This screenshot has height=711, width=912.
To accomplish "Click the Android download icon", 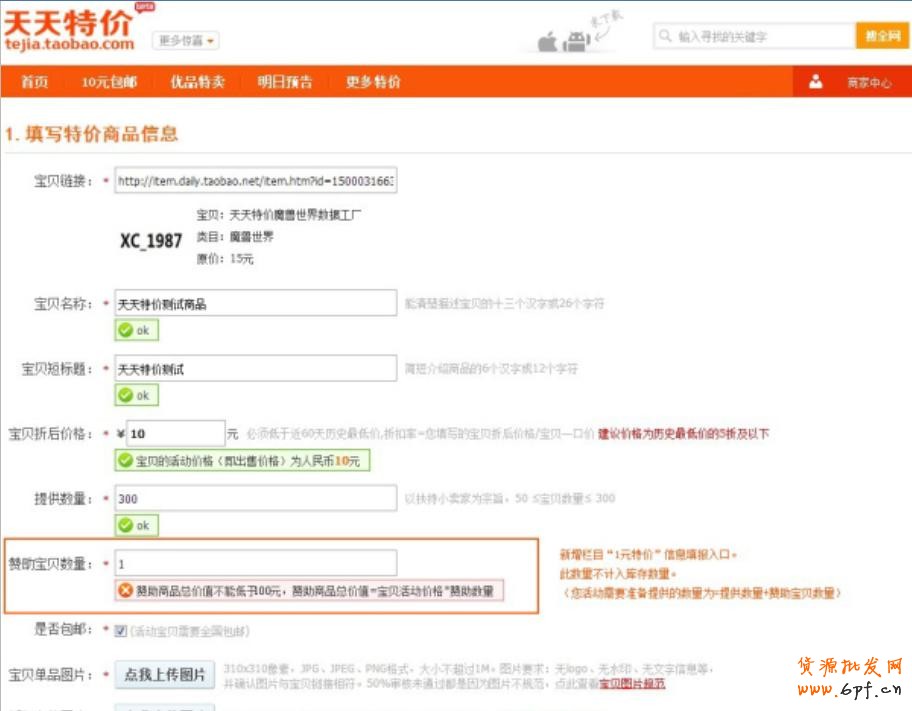I will click(575, 42).
